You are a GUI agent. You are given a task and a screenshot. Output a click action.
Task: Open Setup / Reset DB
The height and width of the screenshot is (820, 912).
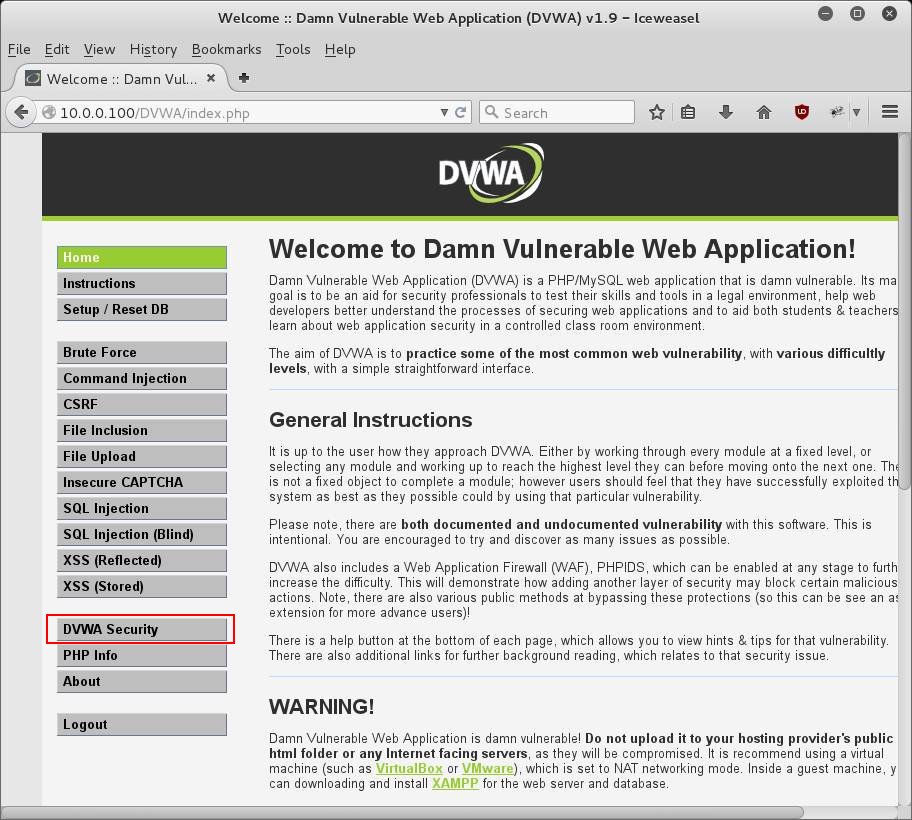(142, 309)
